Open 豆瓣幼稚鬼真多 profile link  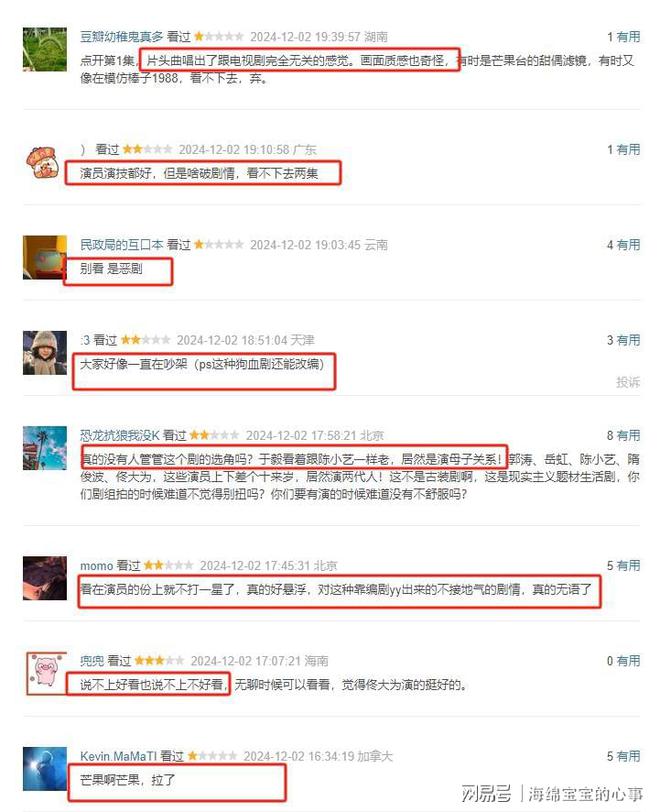point(122,37)
